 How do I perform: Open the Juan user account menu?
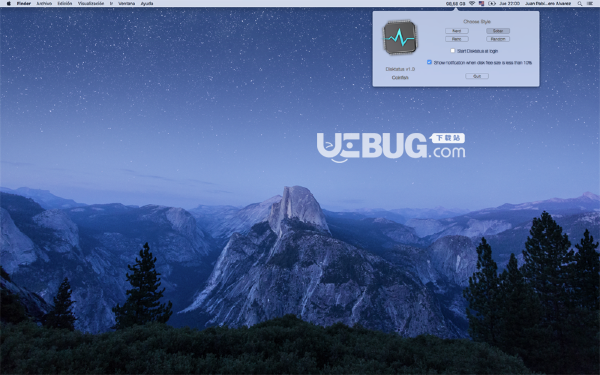(548, 3)
